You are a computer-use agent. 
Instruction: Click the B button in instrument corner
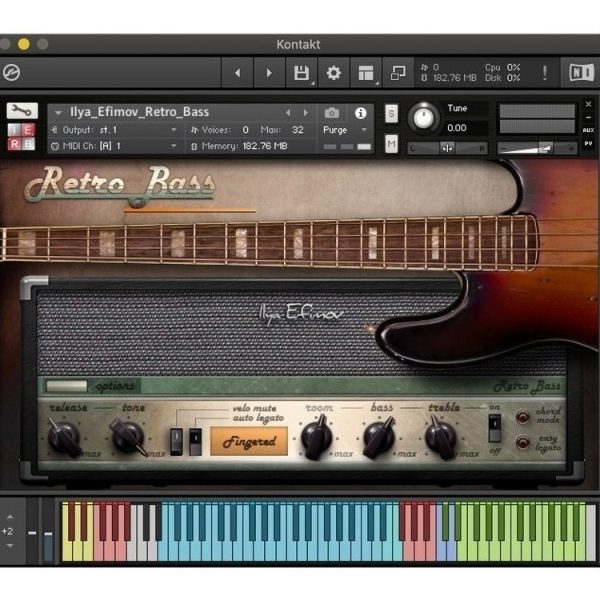[28, 144]
